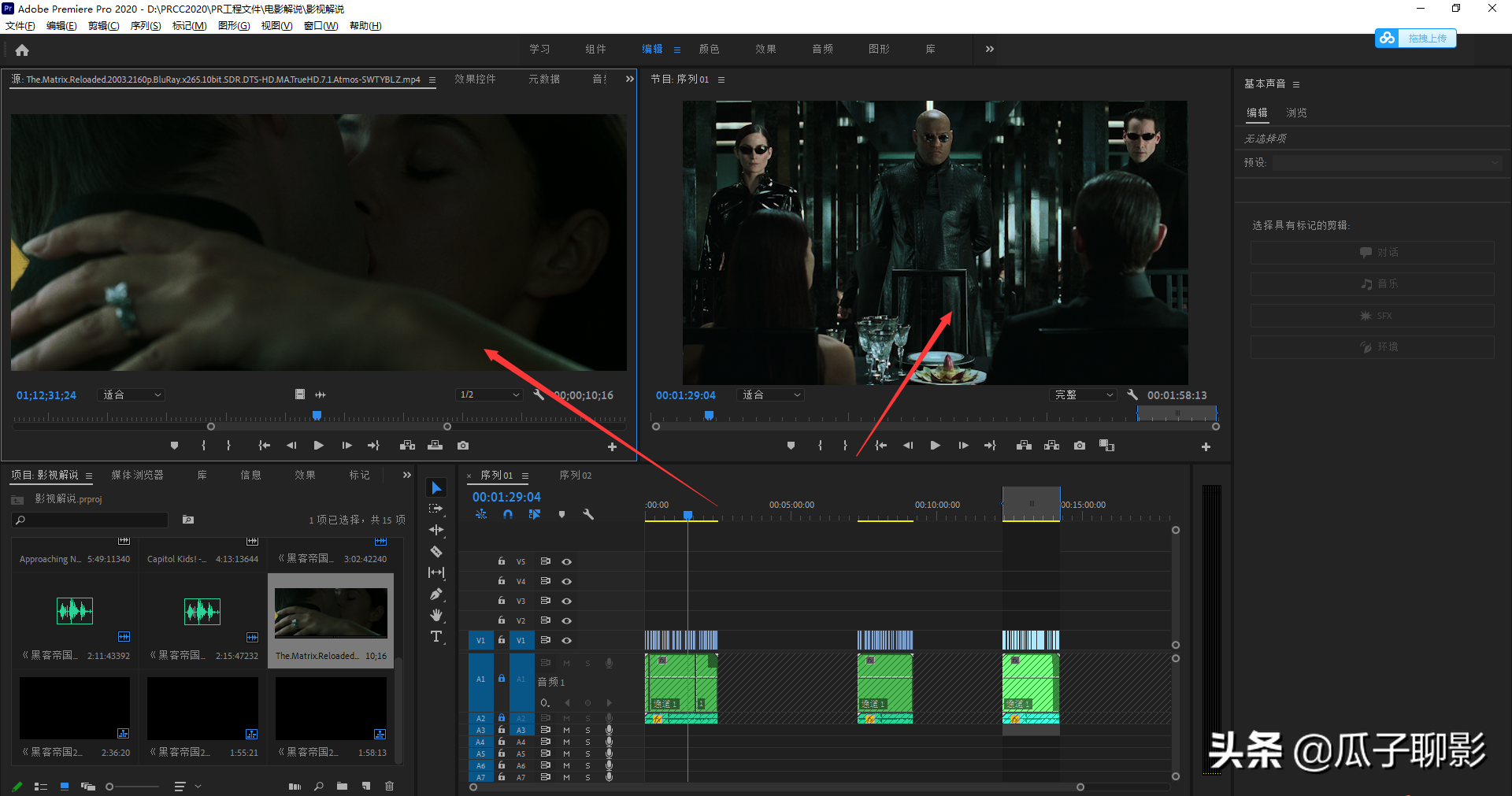Open program playback resolution dropdown
This screenshot has height=796, width=1512.
point(1084,394)
